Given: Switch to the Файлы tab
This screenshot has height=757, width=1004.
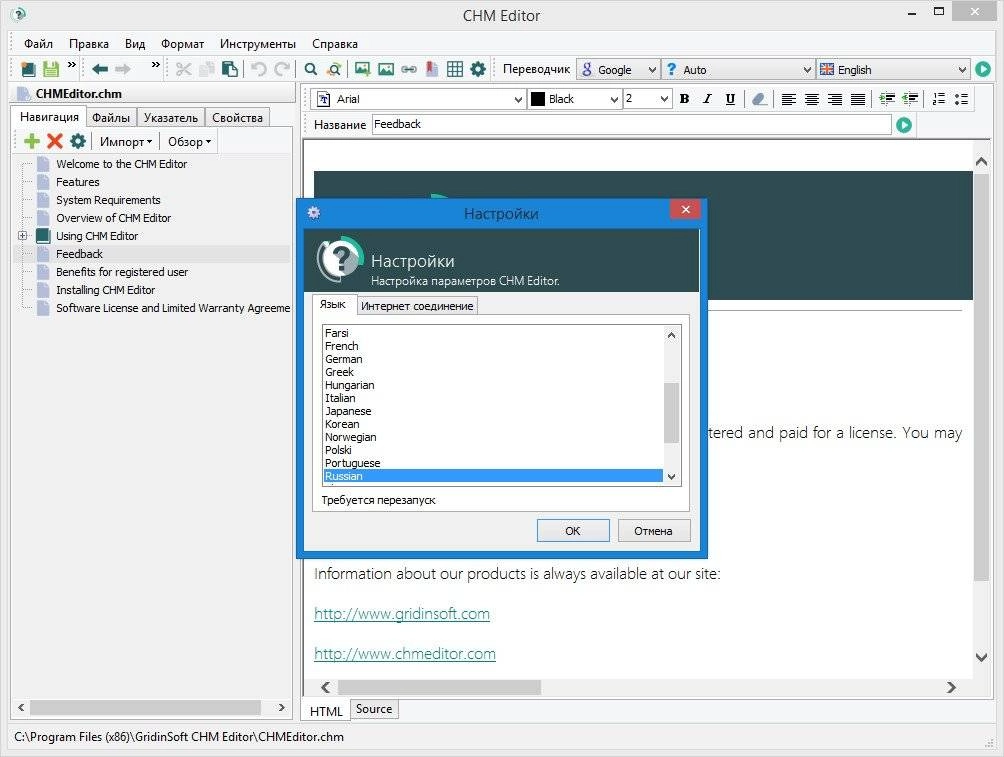Looking at the screenshot, I should tap(111, 117).
